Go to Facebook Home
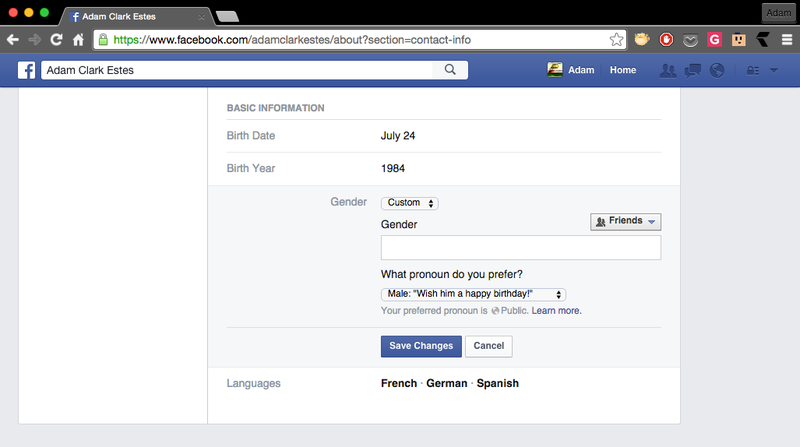Image resolution: width=800 pixels, height=447 pixels. [x=623, y=70]
